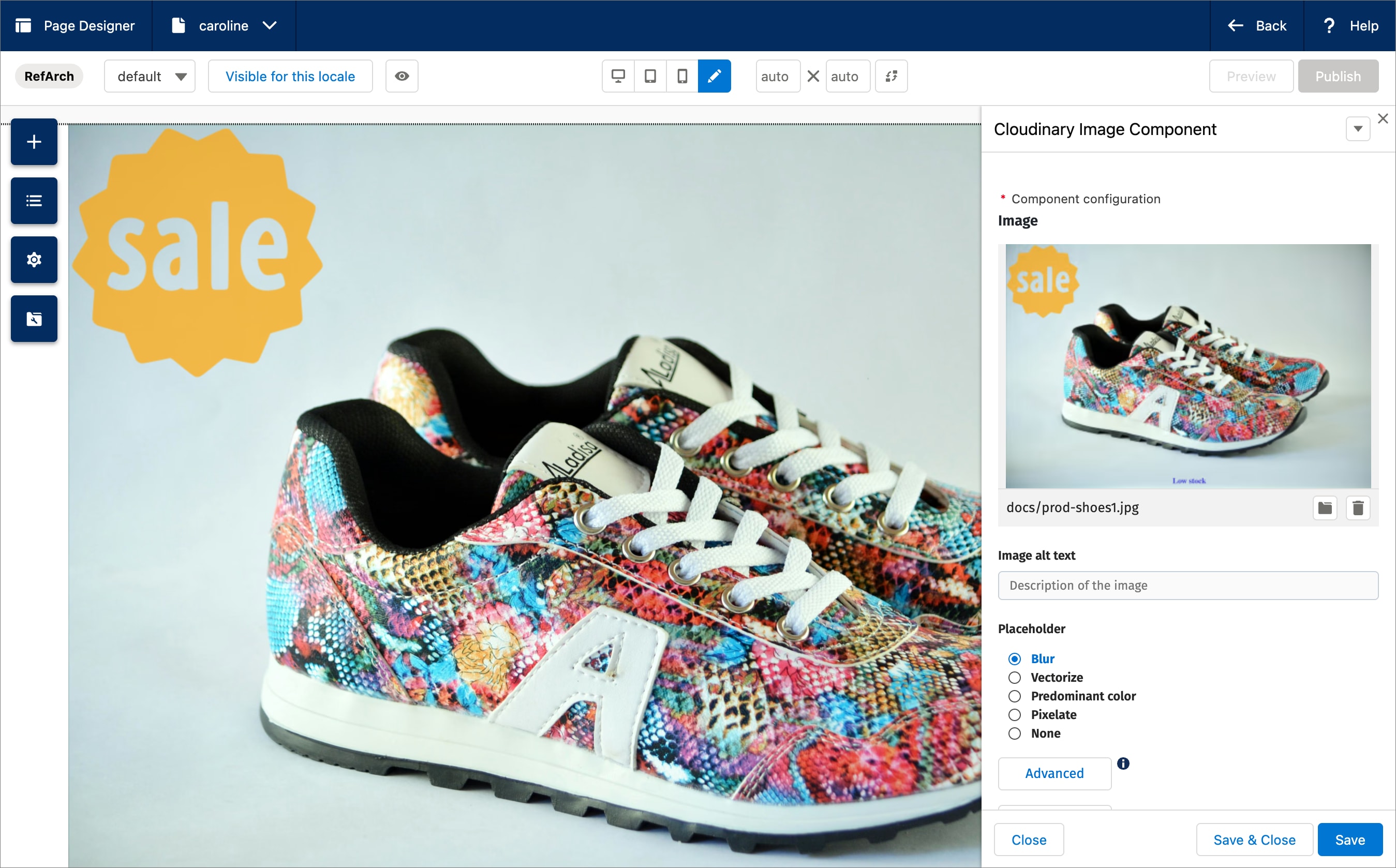Click the rotate dimensions swap icon
Viewport: 1396px width, 868px height.
[x=890, y=75]
